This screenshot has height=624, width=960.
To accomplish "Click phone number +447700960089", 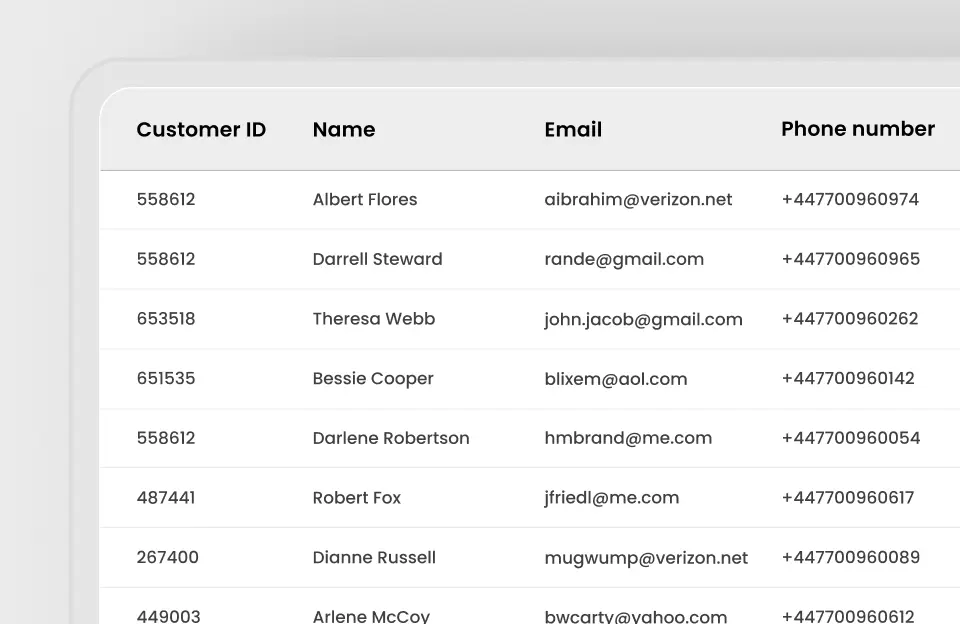I will (x=850, y=557).
